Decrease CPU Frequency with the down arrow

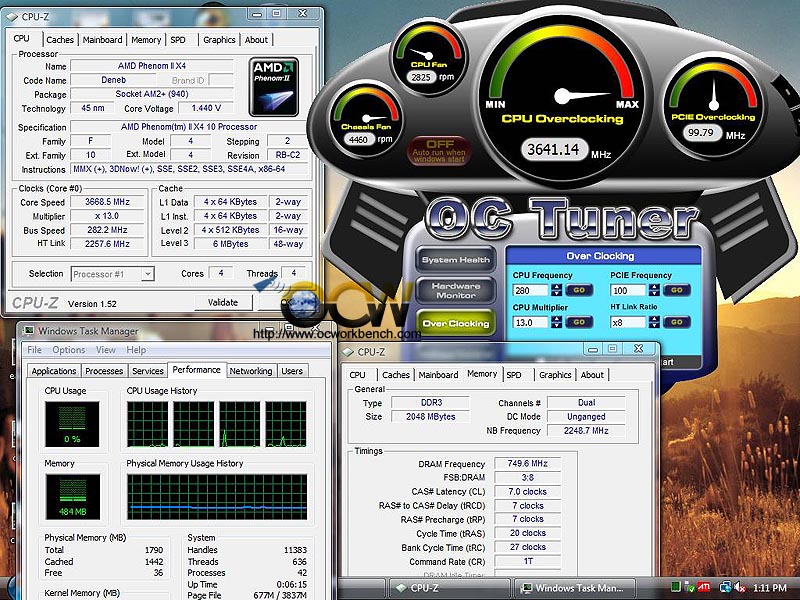[557, 293]
